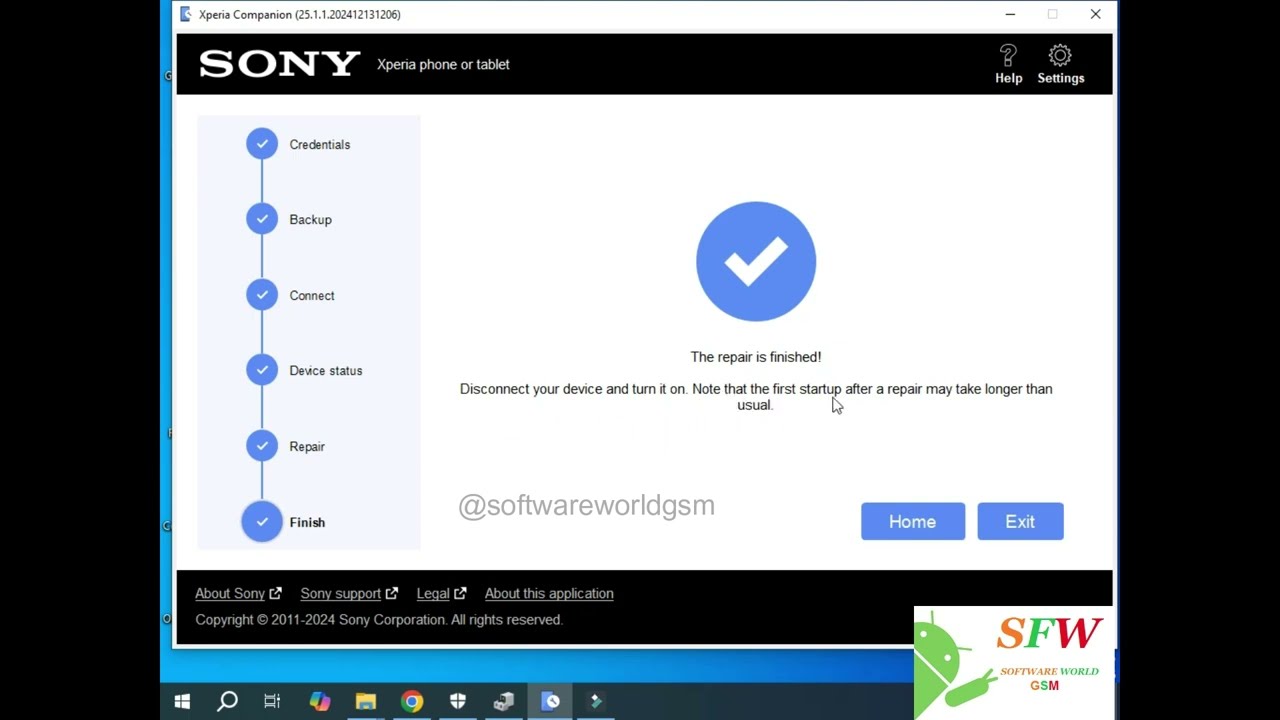Open the Settings gear

click(x=1060, y=64)
